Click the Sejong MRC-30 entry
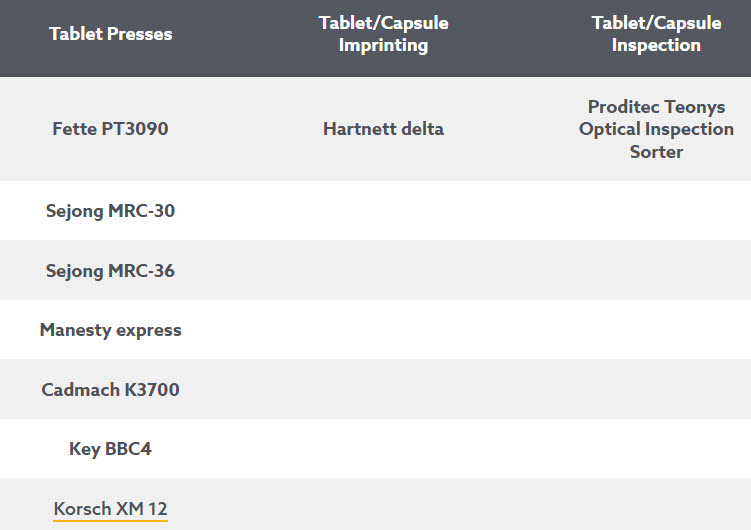Screen dimensions: 751x530 pyautogui.click(x=110, y=211)
